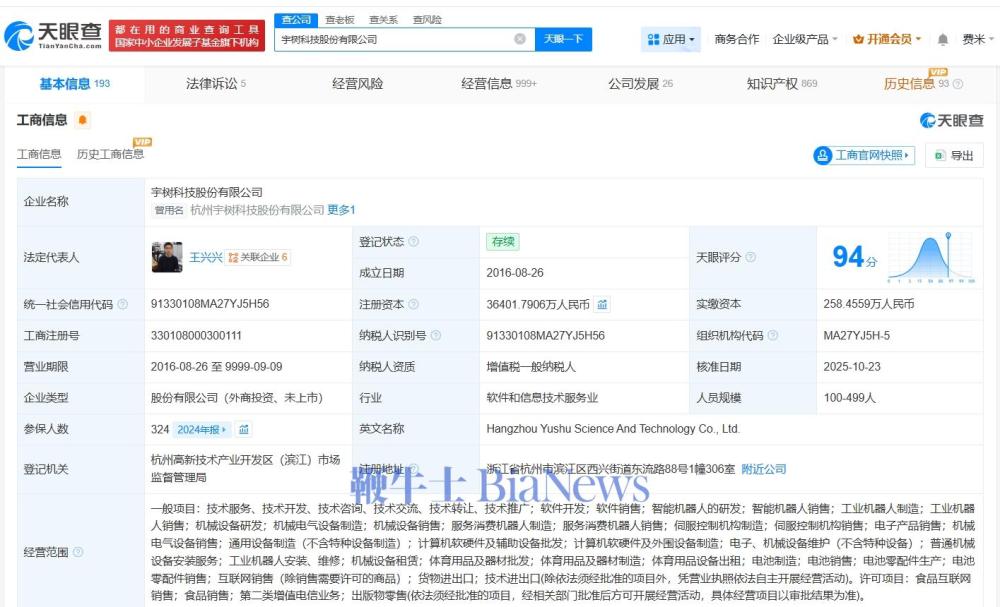Click the 增值税一般纳税人 value
Image resolution: width=1000 pixels, height=607 pixels.
(x=531, y=367)
